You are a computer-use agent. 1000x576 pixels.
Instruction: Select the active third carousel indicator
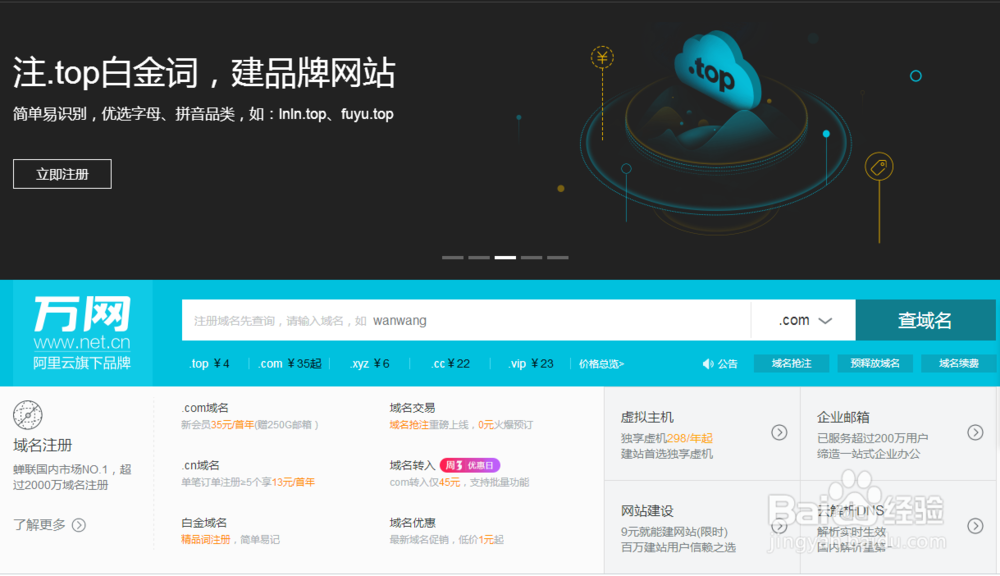point(505,258)
